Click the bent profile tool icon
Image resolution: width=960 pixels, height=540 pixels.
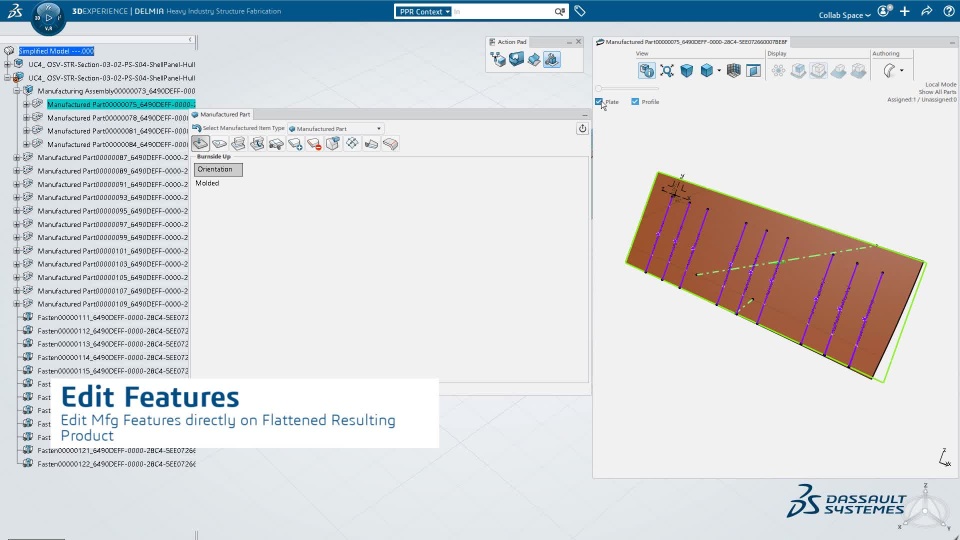pos(371,144)
